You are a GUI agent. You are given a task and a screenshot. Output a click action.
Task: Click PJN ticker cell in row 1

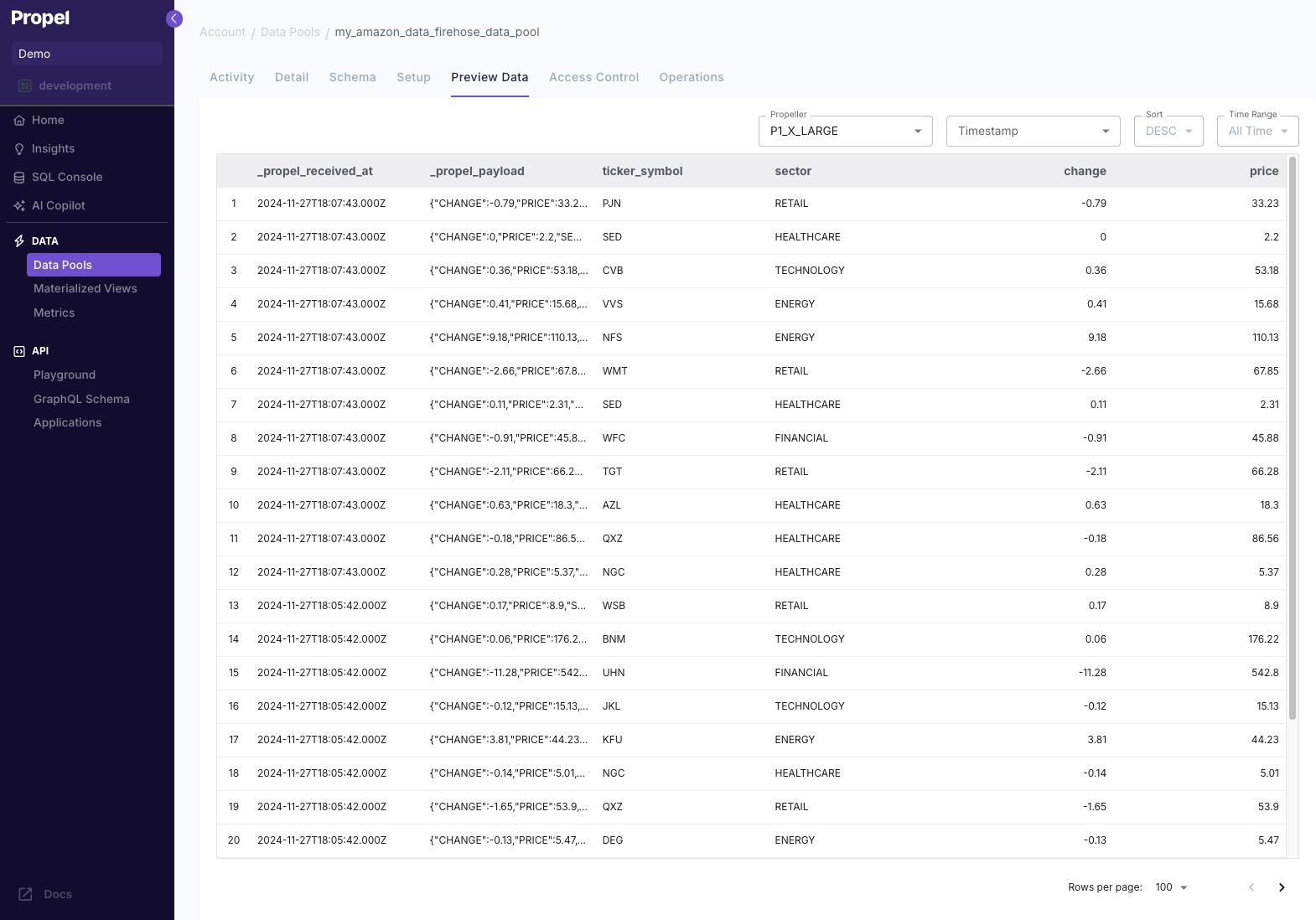(612, 204)
